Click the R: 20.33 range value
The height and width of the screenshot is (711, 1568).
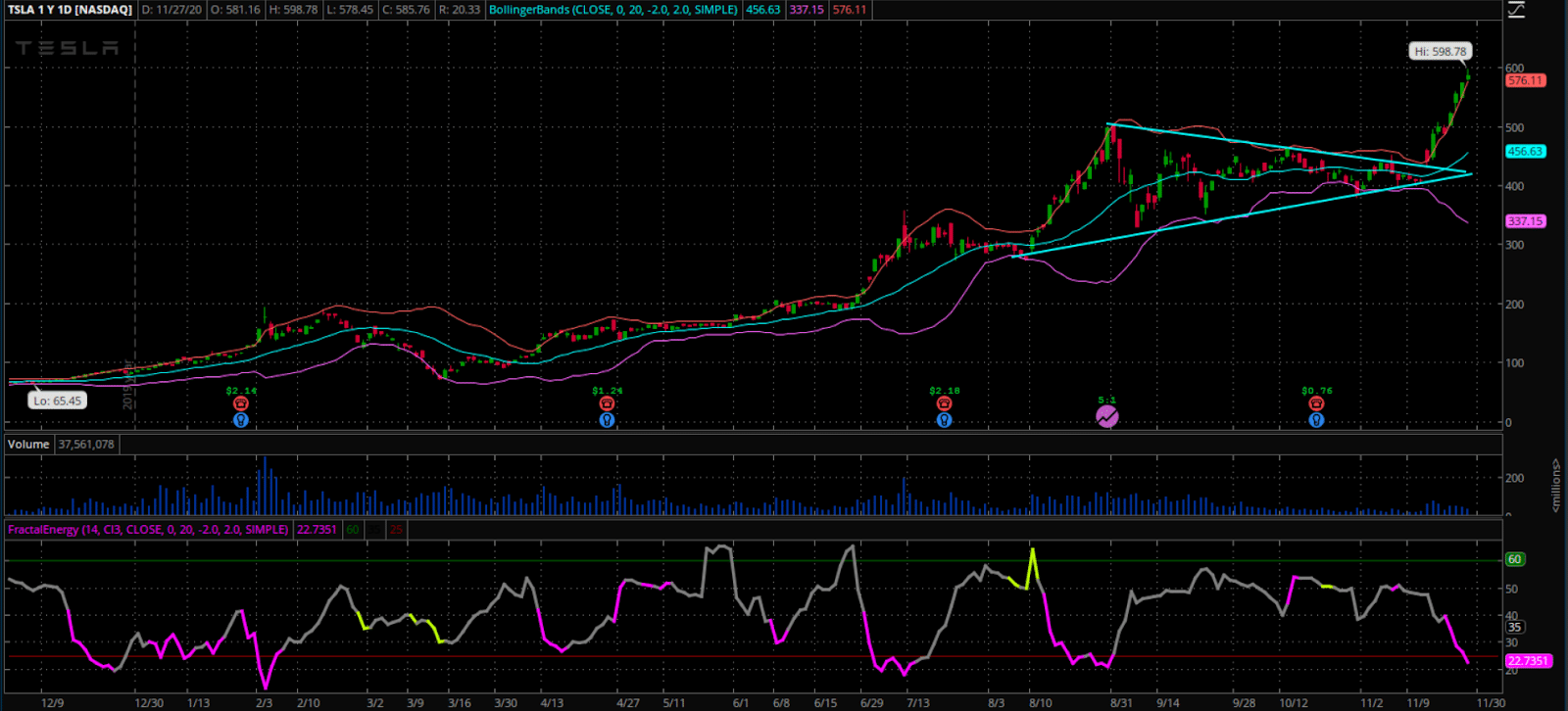[x=459, y=10]
